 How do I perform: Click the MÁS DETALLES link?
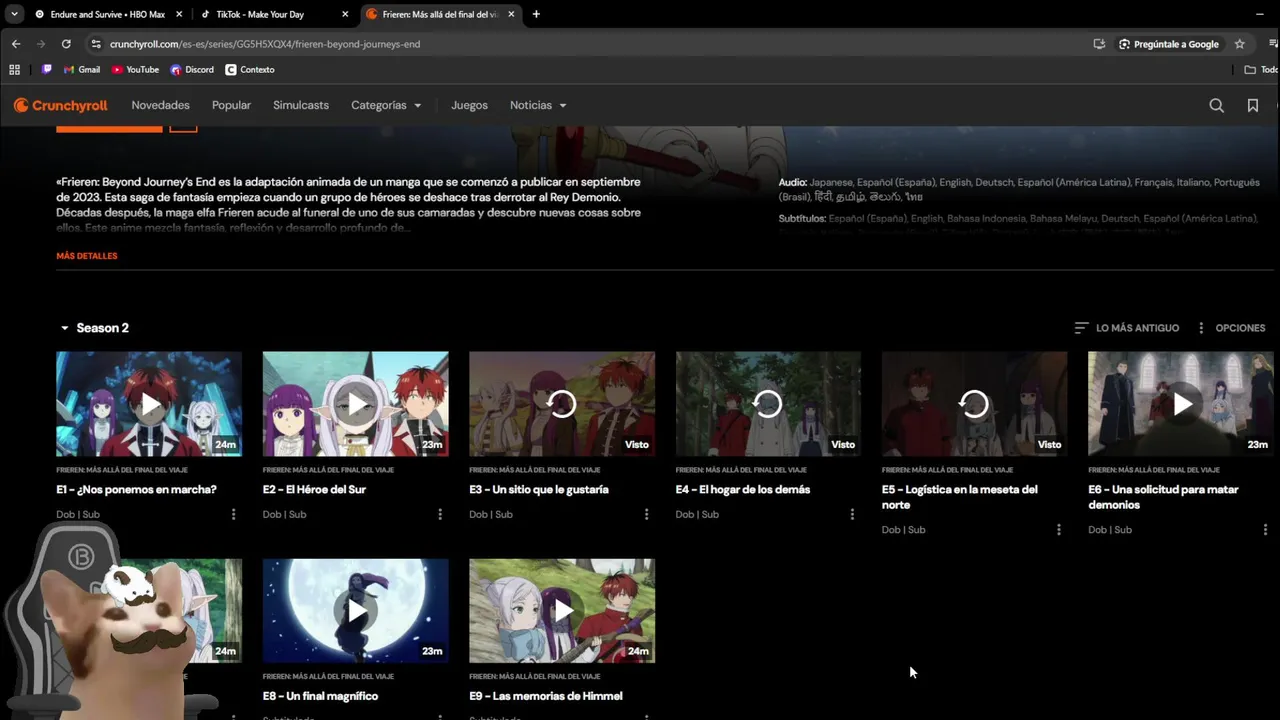click(87, 256)
